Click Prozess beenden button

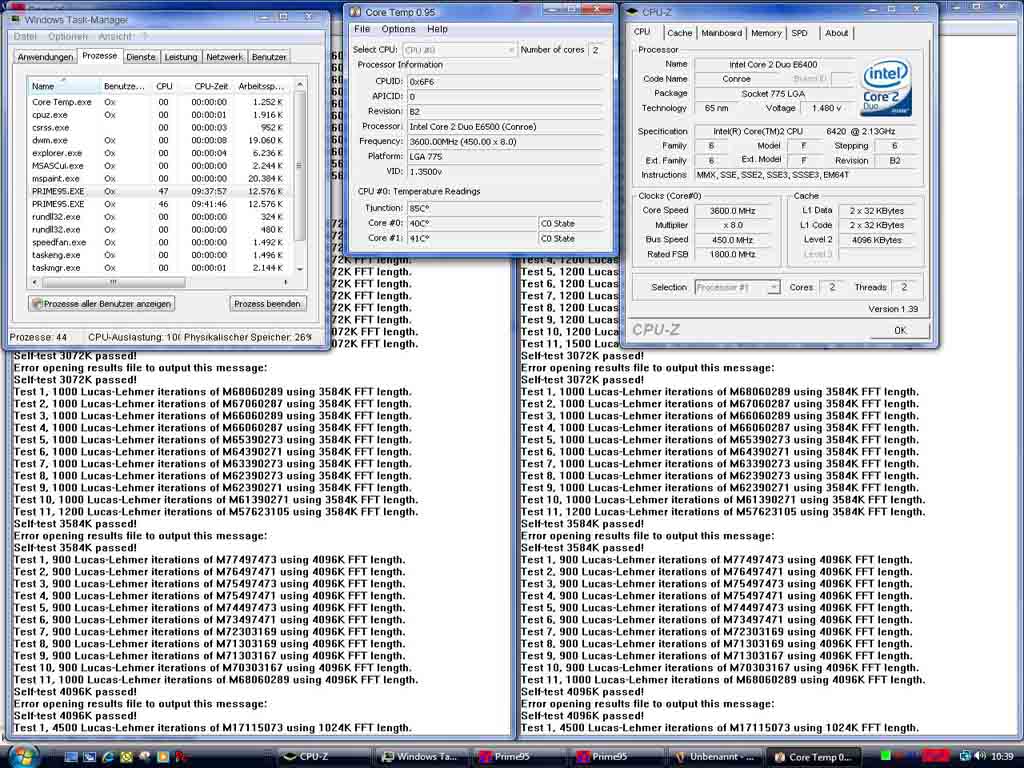267,304
